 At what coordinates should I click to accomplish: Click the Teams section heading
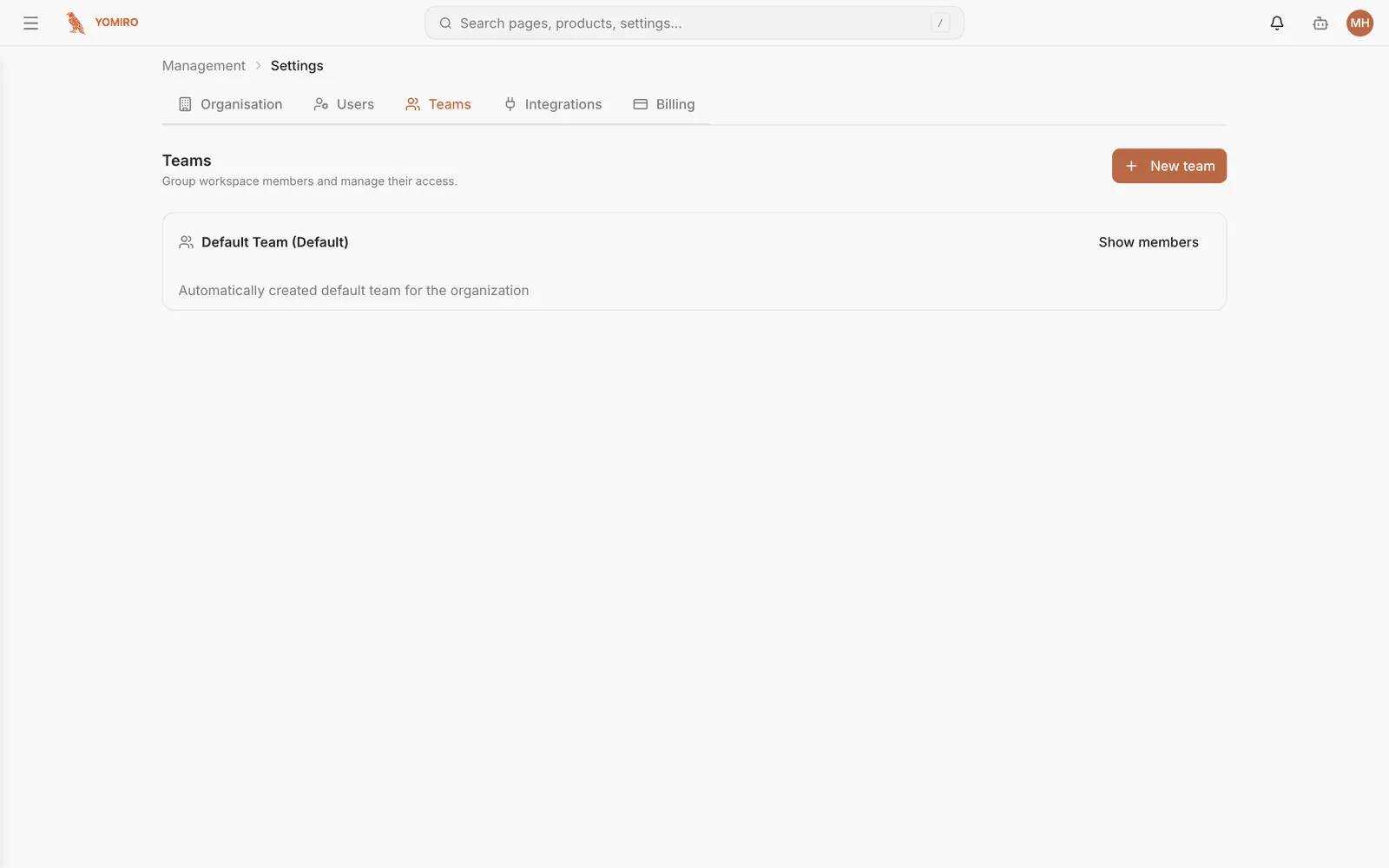187,161
